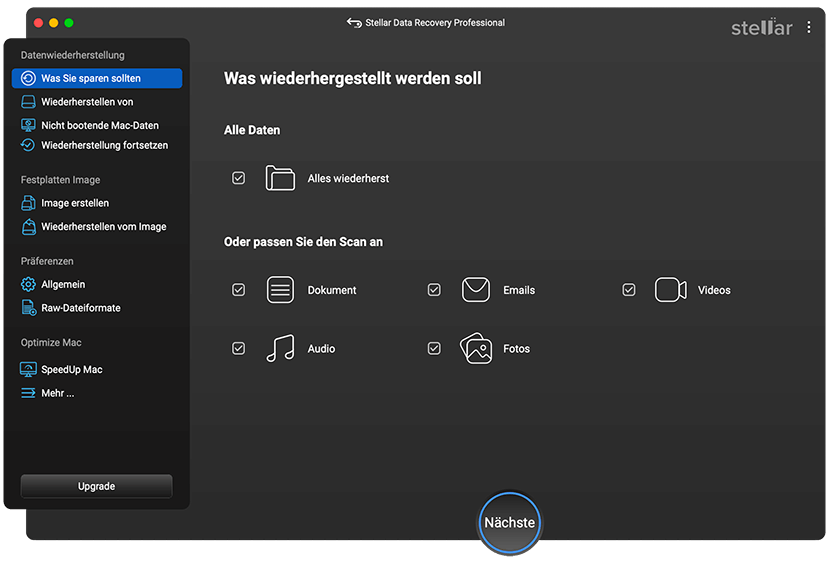The image size is (831, 568).
Task: Toggle the Videos checkbox
Action: (629, 290)
